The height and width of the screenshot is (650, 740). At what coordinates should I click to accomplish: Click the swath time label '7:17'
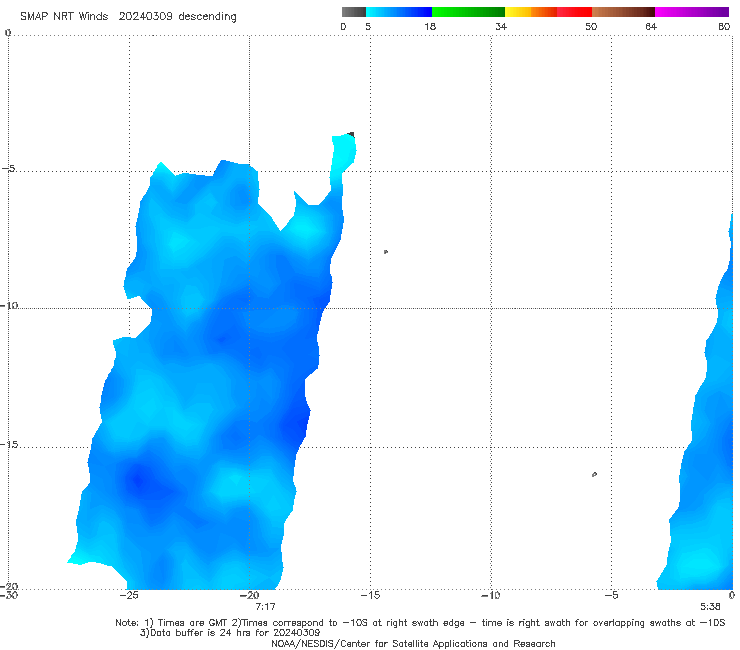265,607
